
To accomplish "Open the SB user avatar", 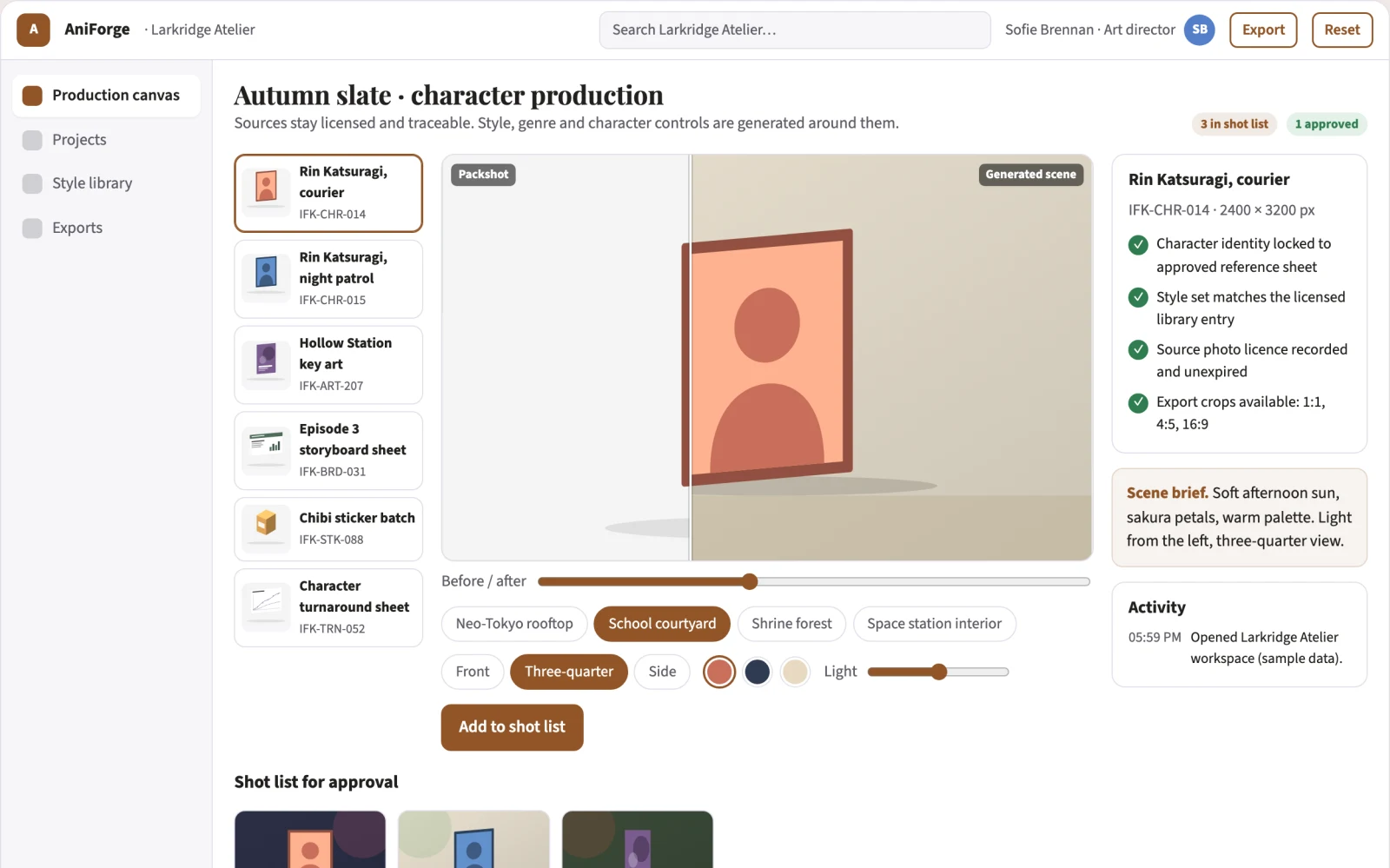I will (1199, 30).
